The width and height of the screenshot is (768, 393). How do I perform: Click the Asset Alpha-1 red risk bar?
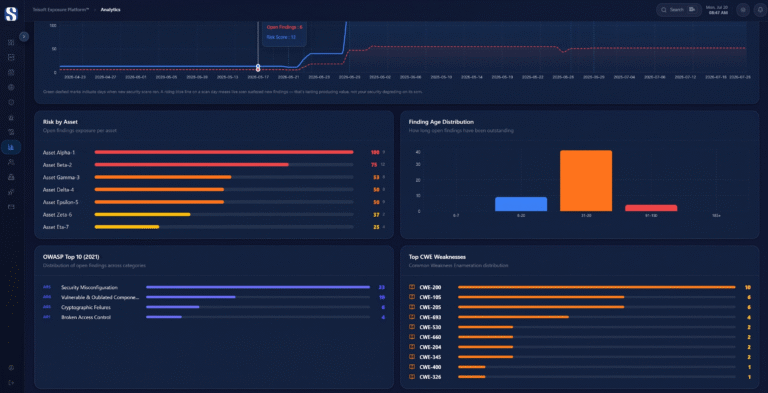click(x=224, y=152)
